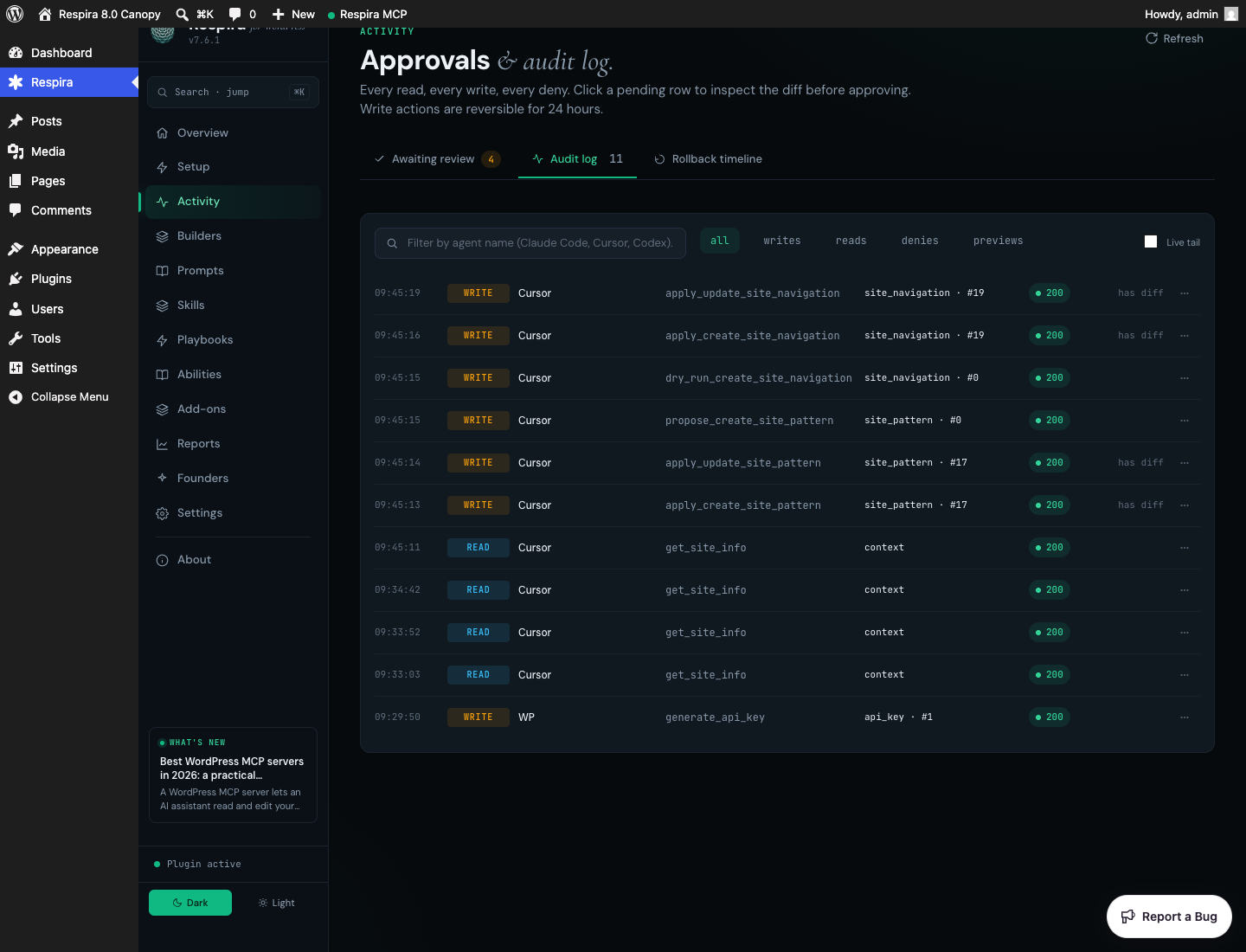Screen dimensions: 1246x952
Task: Open the command palette search icon in the admin bar
Action: (182, 14)
